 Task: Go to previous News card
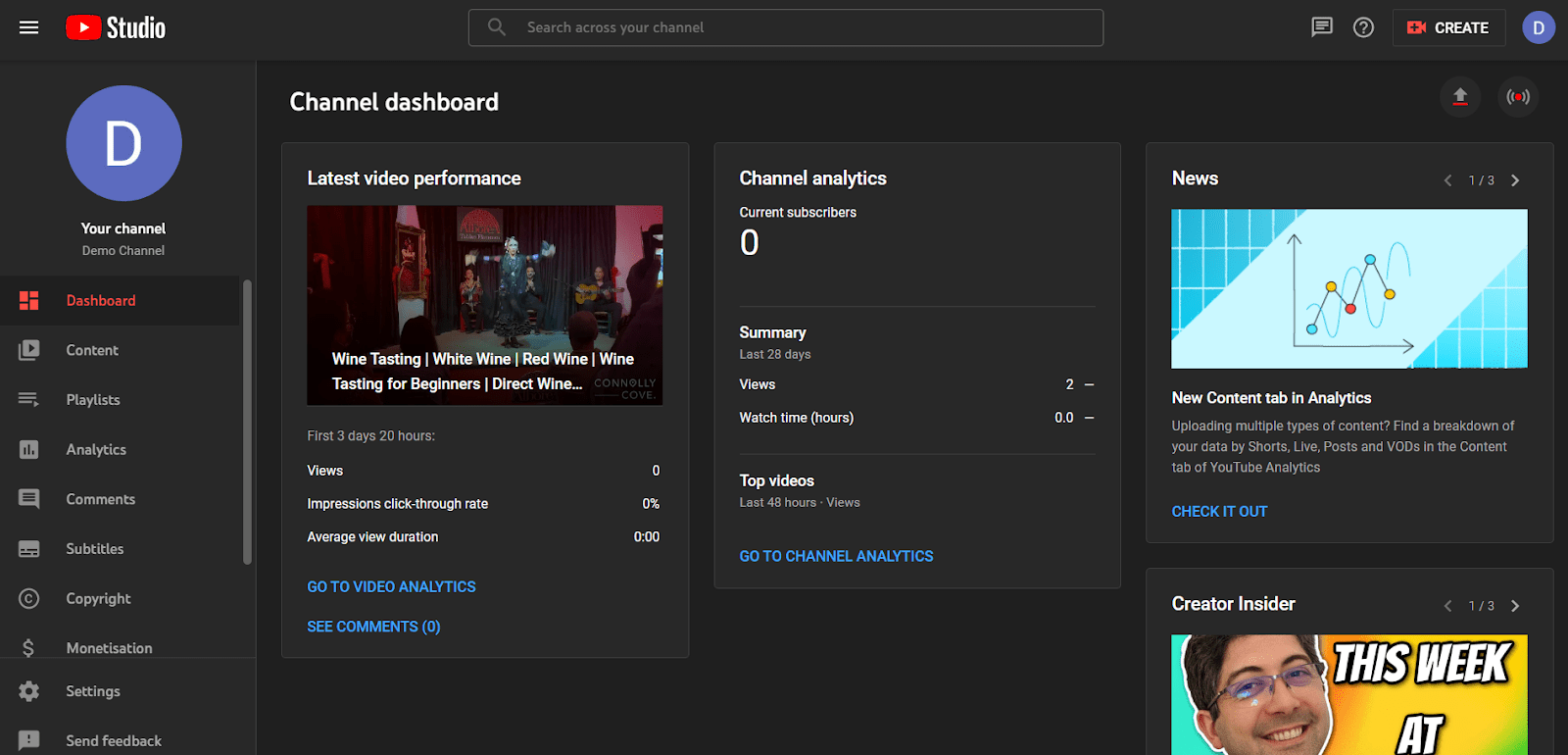(1447, 180)
